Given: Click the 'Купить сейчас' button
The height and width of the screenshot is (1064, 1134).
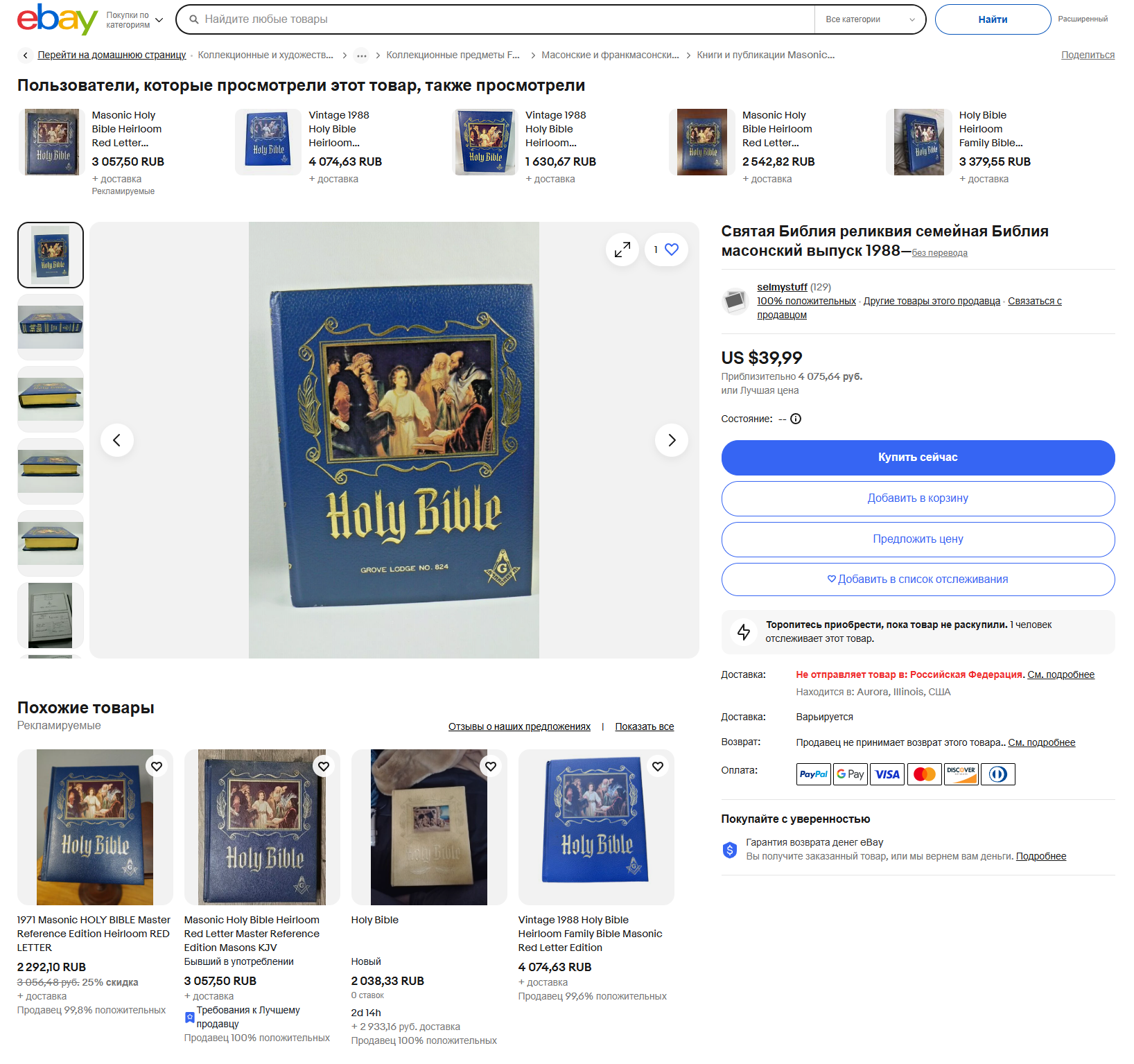Looking at the screenshot, I should click(x=918, y=457).
